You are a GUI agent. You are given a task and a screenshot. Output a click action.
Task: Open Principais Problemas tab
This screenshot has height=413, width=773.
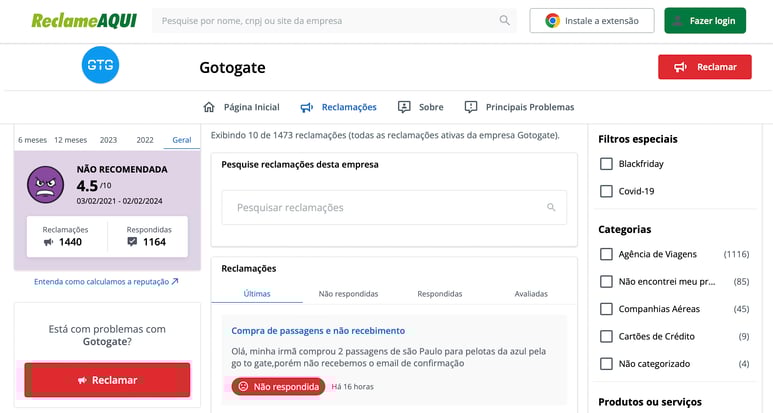(519, 107)
